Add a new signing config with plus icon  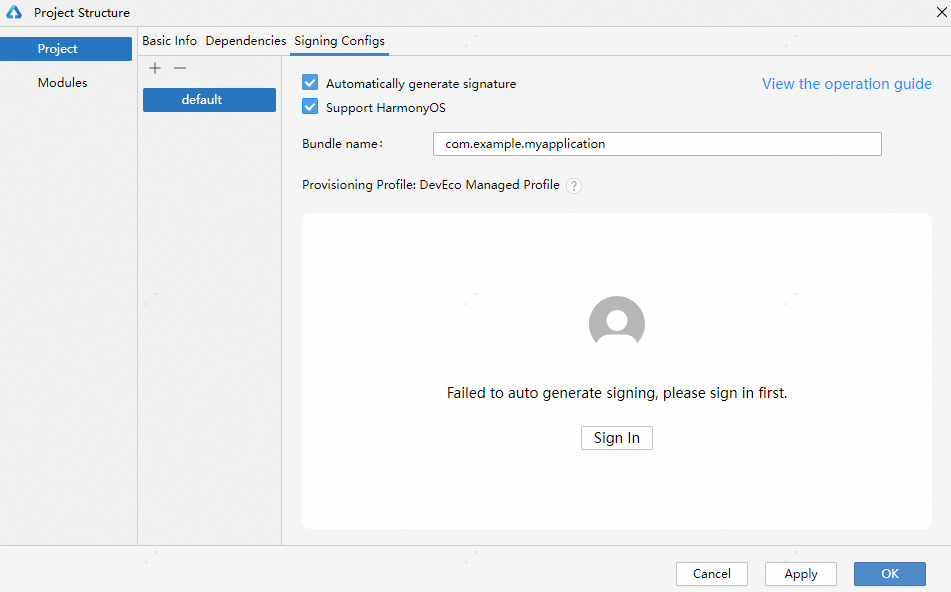[x=155, y=68]
